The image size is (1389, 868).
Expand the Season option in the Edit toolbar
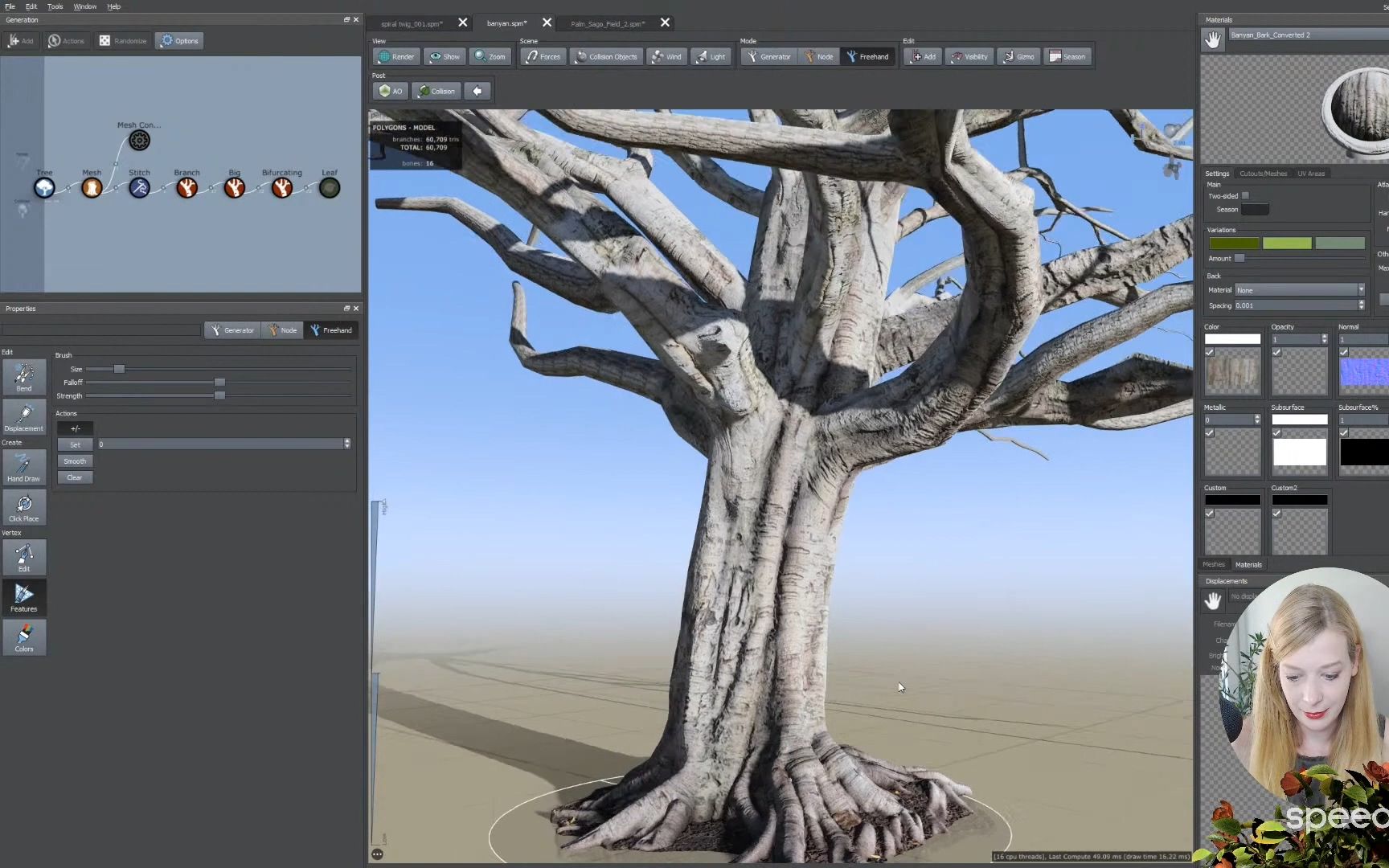coord(1067,56)
